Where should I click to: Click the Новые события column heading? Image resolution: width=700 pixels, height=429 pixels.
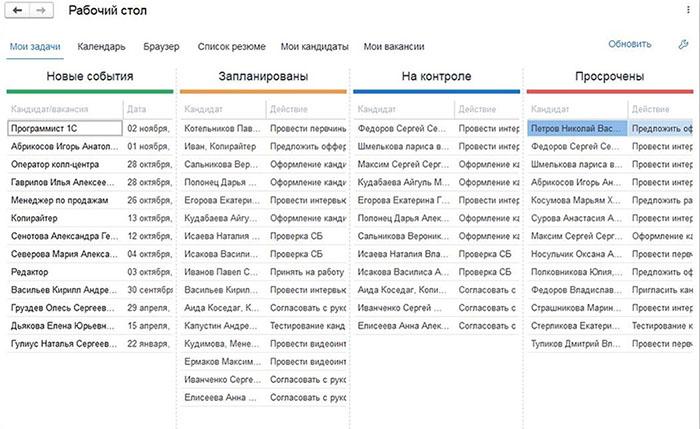click(x=90, y=76)
